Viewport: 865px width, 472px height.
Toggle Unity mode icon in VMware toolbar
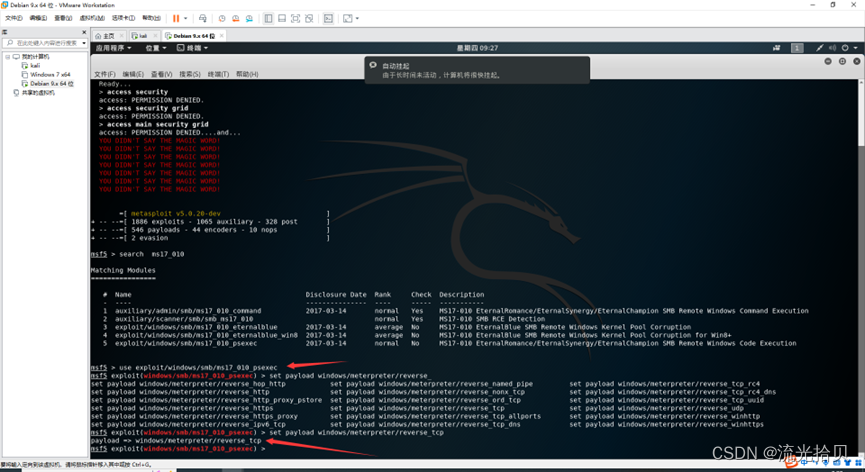point(309,18)
